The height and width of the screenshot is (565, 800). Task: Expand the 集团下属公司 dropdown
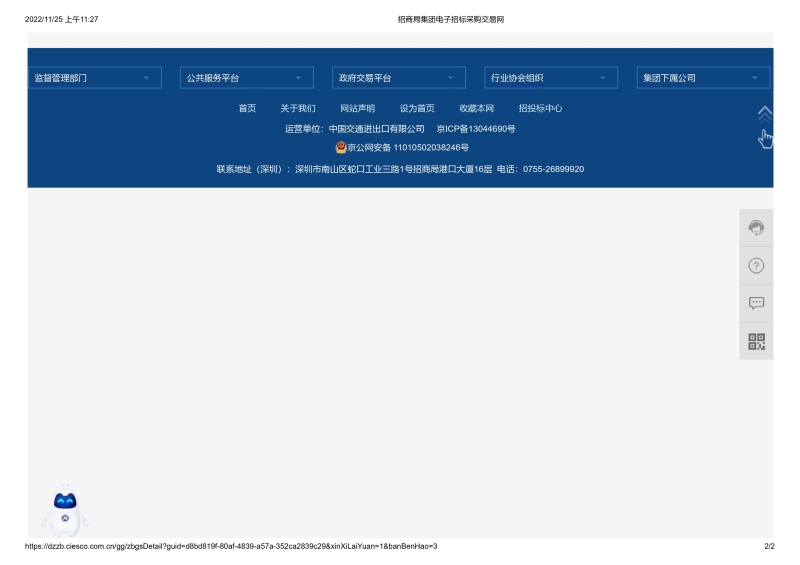[x=703, y=78]
